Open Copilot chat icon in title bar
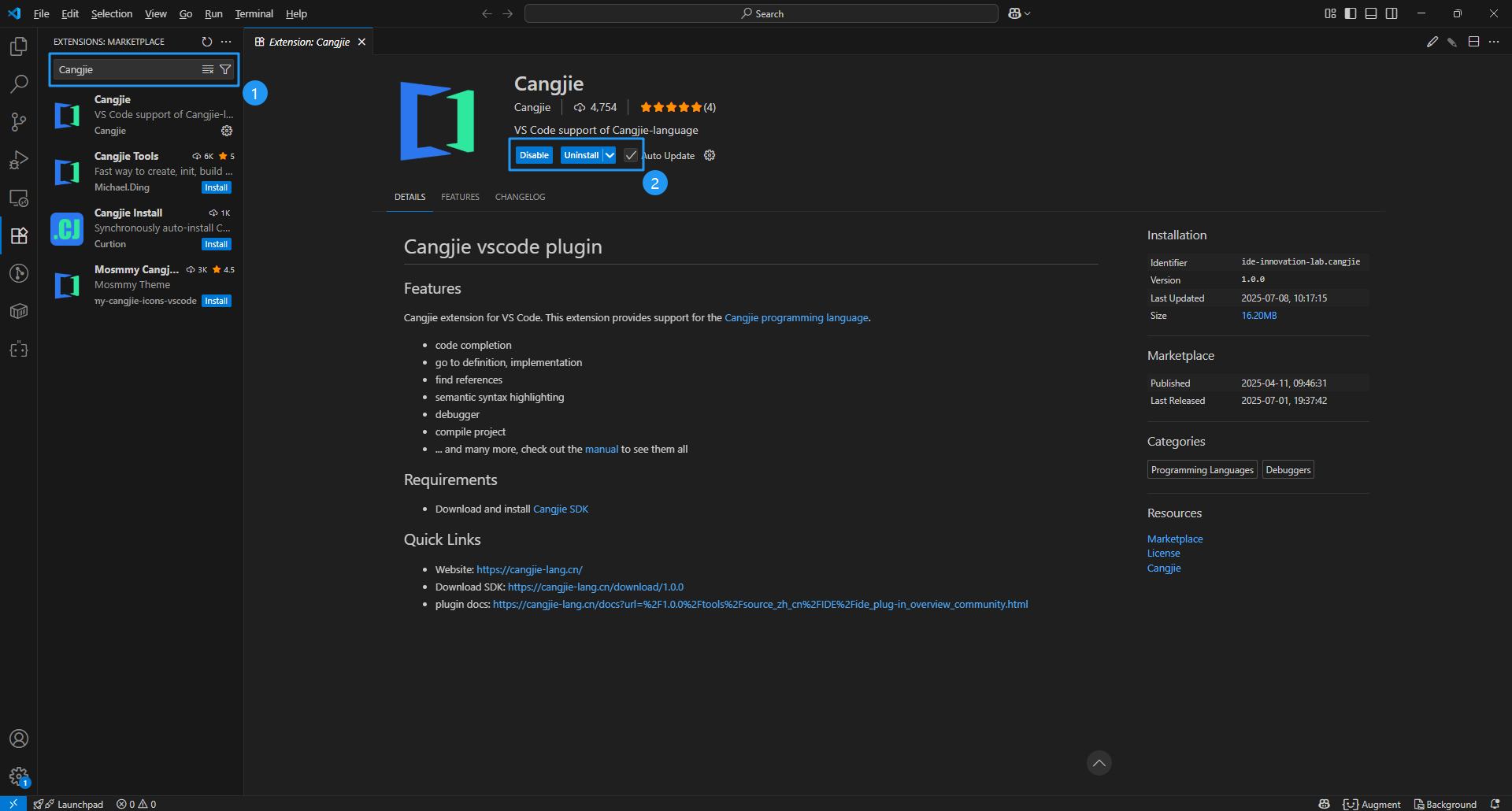1512x811 pixels. [x=1014, y=13]
